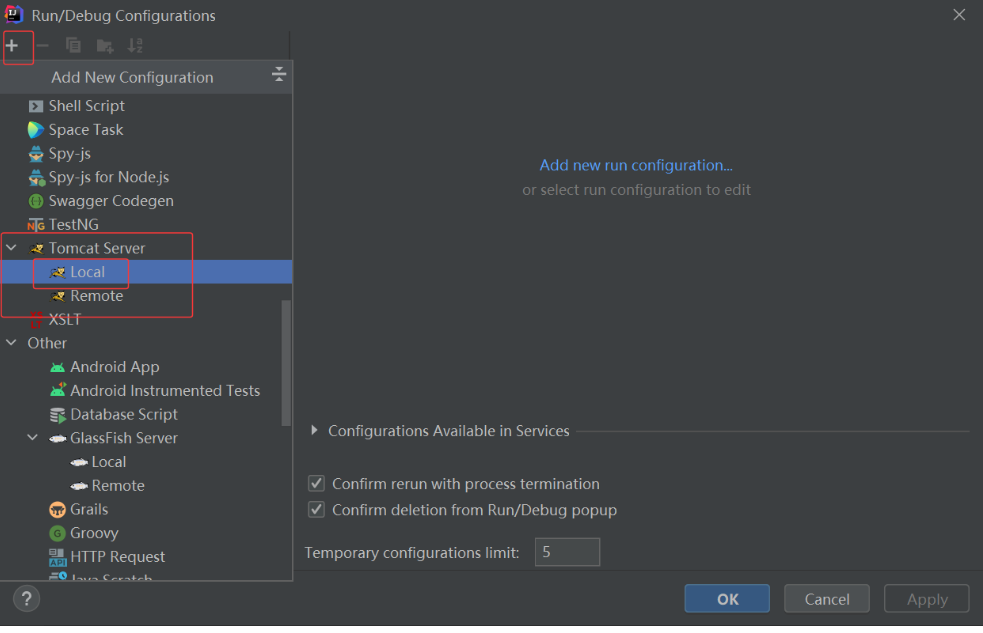Toggle Confirm rerun with process termination
This screenshot has height=633, width=983.
(x=317, y=484)
